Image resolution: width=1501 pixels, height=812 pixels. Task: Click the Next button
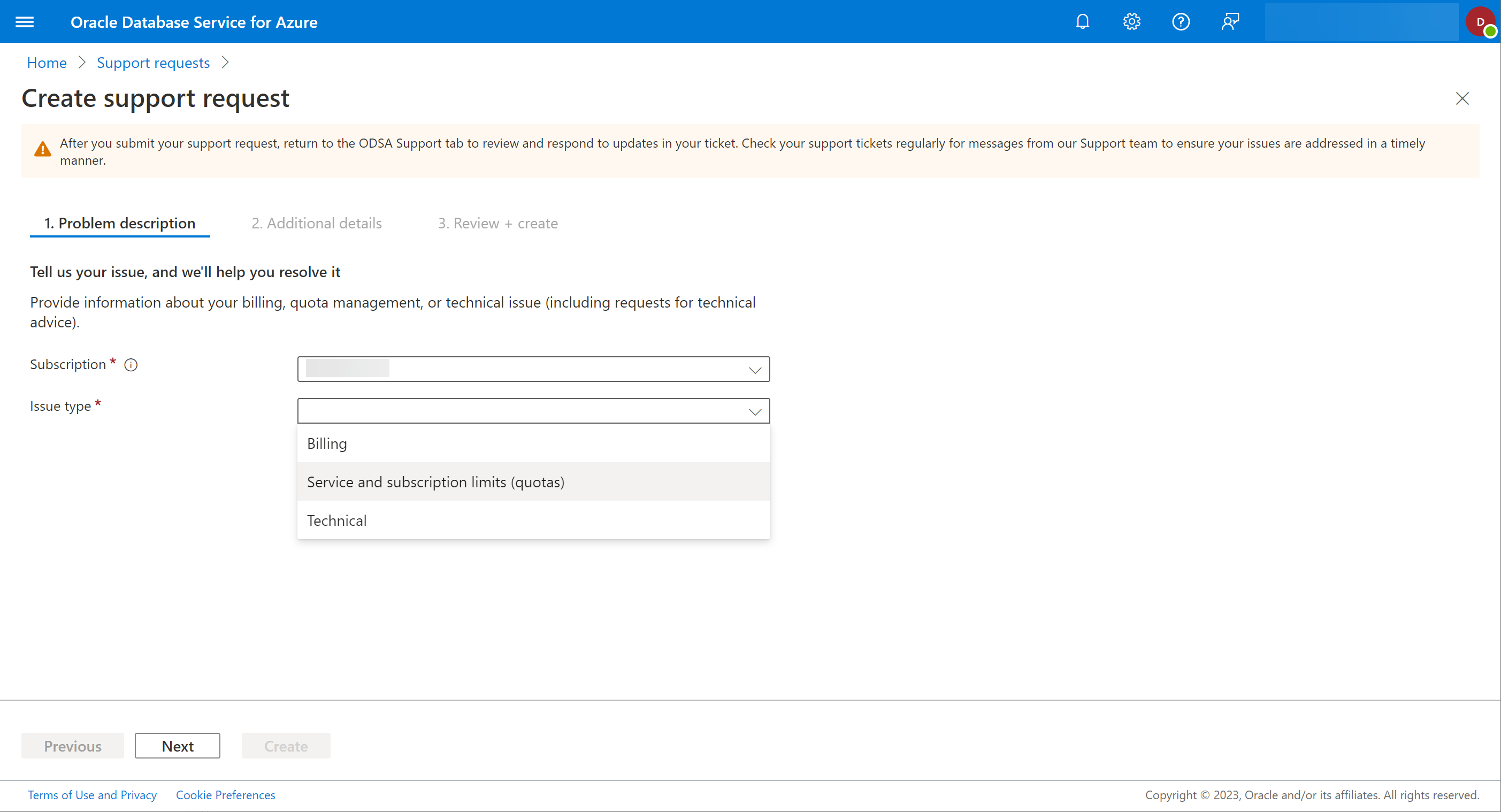[178, 745]
